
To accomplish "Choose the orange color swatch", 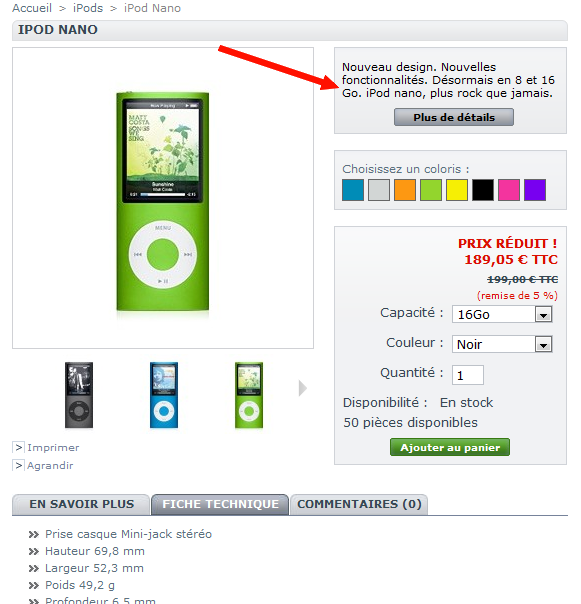I will 405,190.
